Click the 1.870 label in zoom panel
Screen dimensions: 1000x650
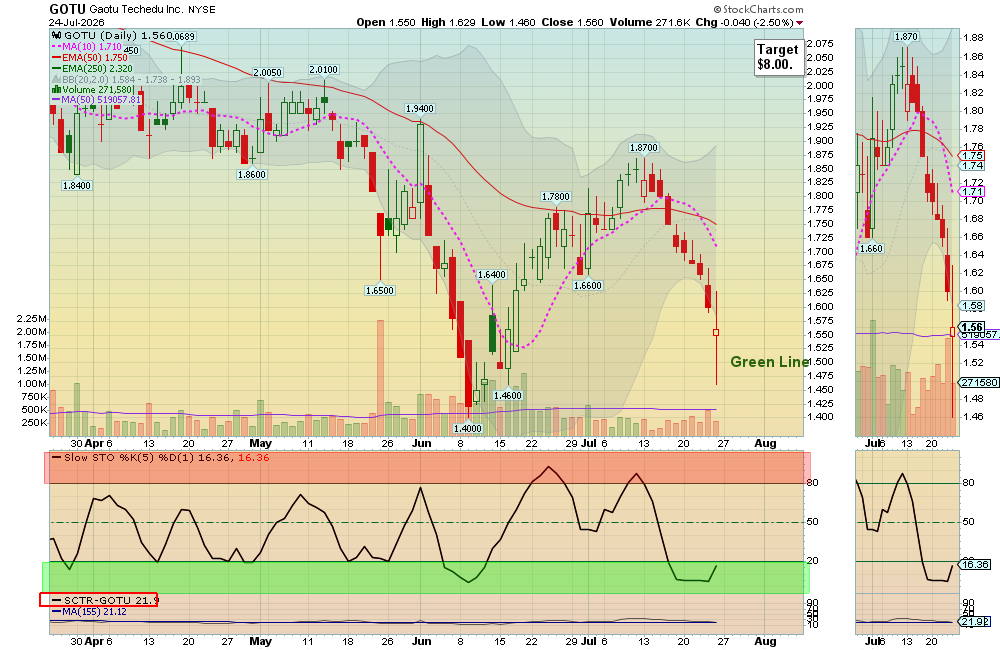click(x=906, y=36)
